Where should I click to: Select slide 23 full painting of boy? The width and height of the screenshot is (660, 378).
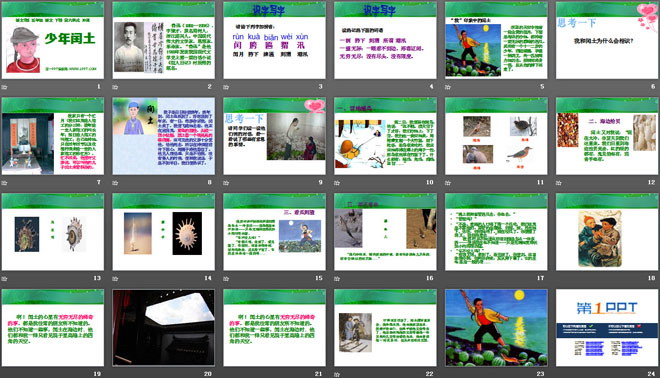pos(496,327)
